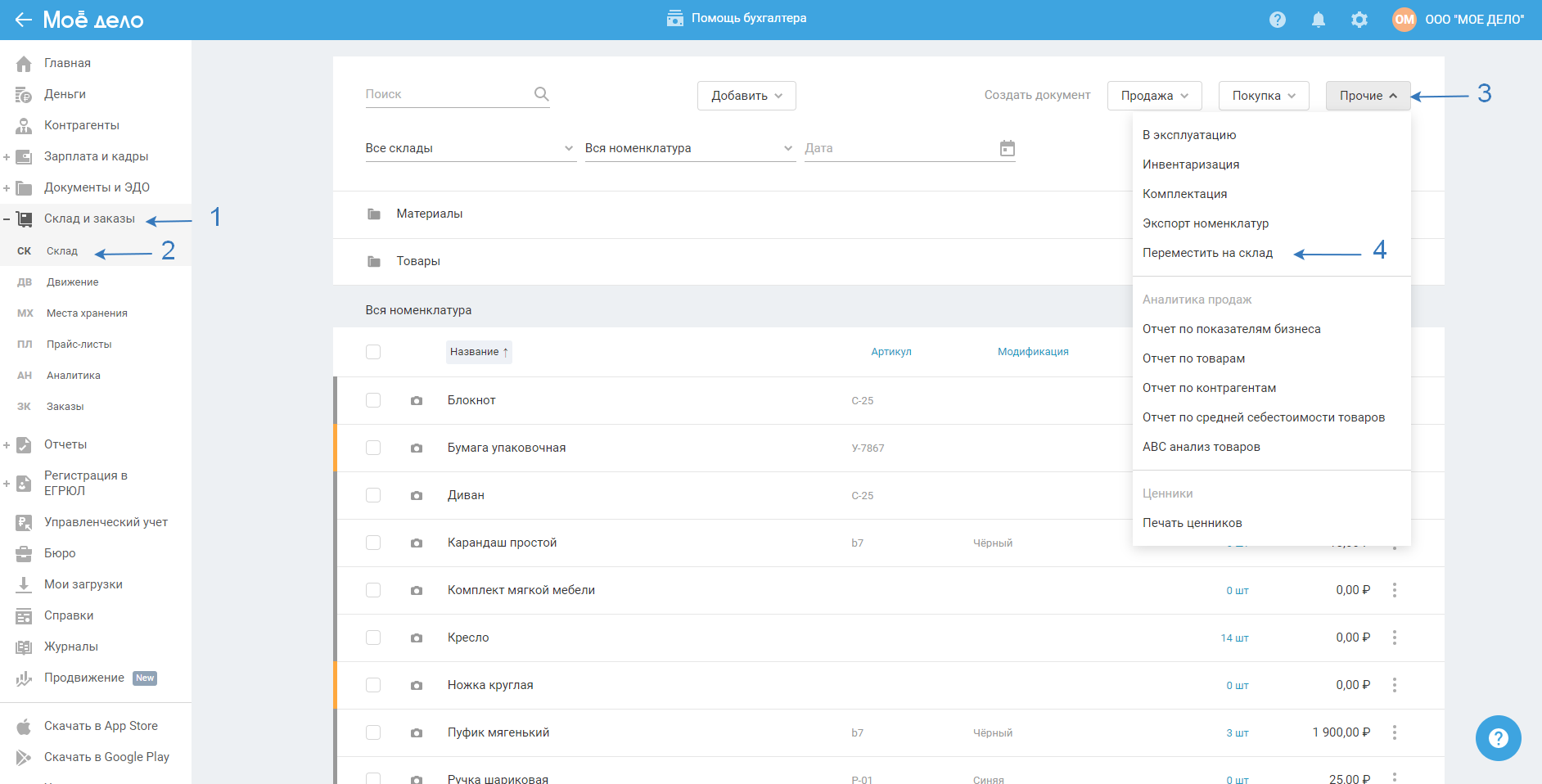Tick the checkbox for Блокнот
The width and height of the screenshot is (1542, 784).
(x=373, y=400)
